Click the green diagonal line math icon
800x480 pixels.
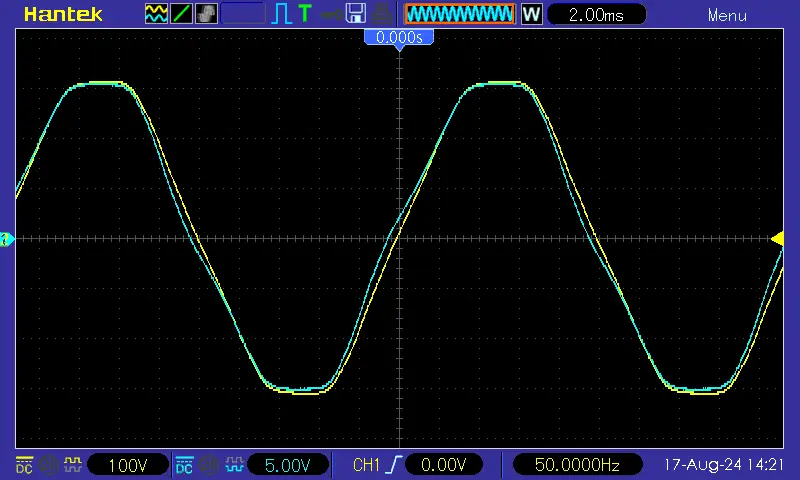point(181,14)
